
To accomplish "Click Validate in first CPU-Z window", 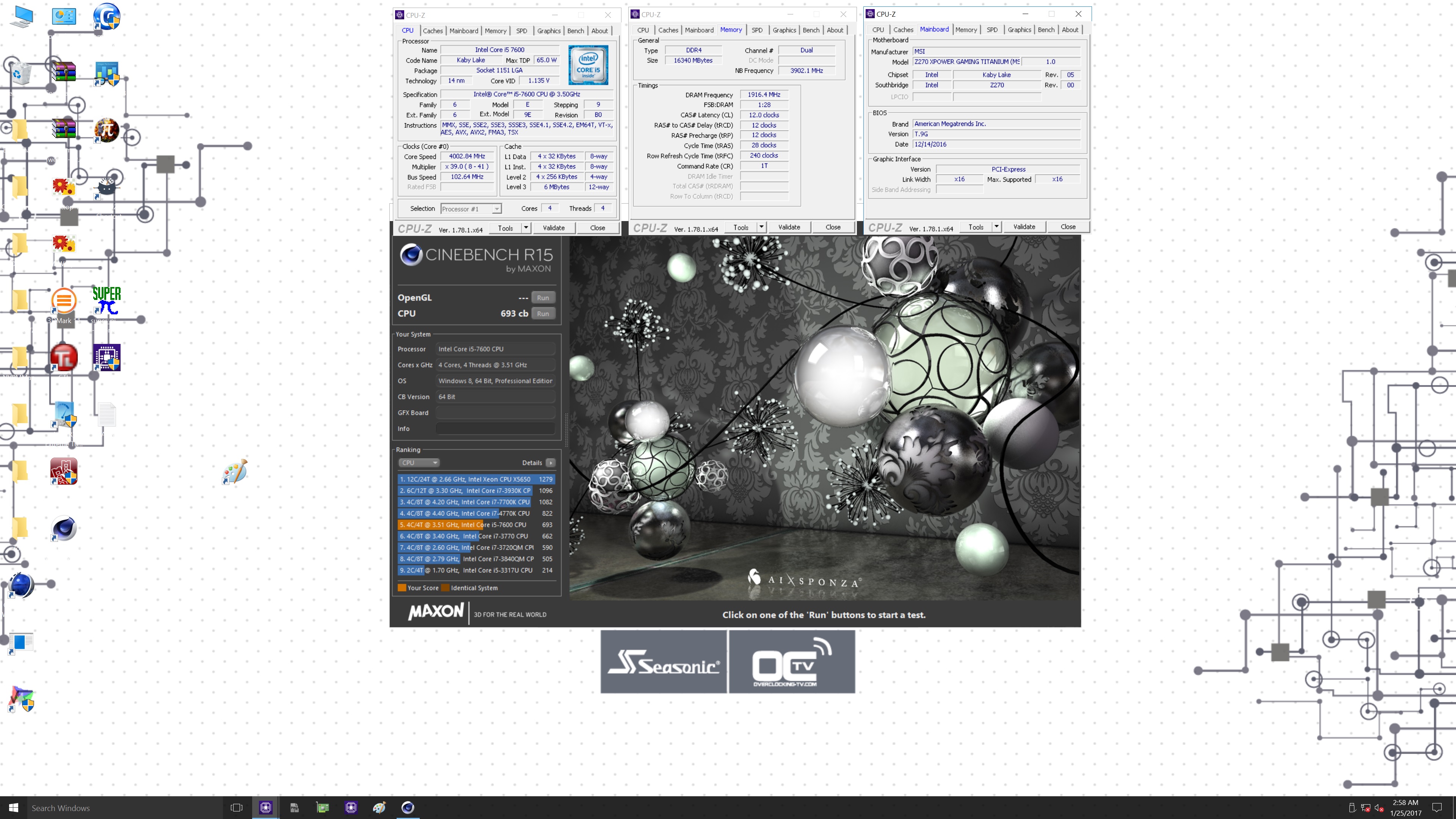I will (x=553, y=228).
